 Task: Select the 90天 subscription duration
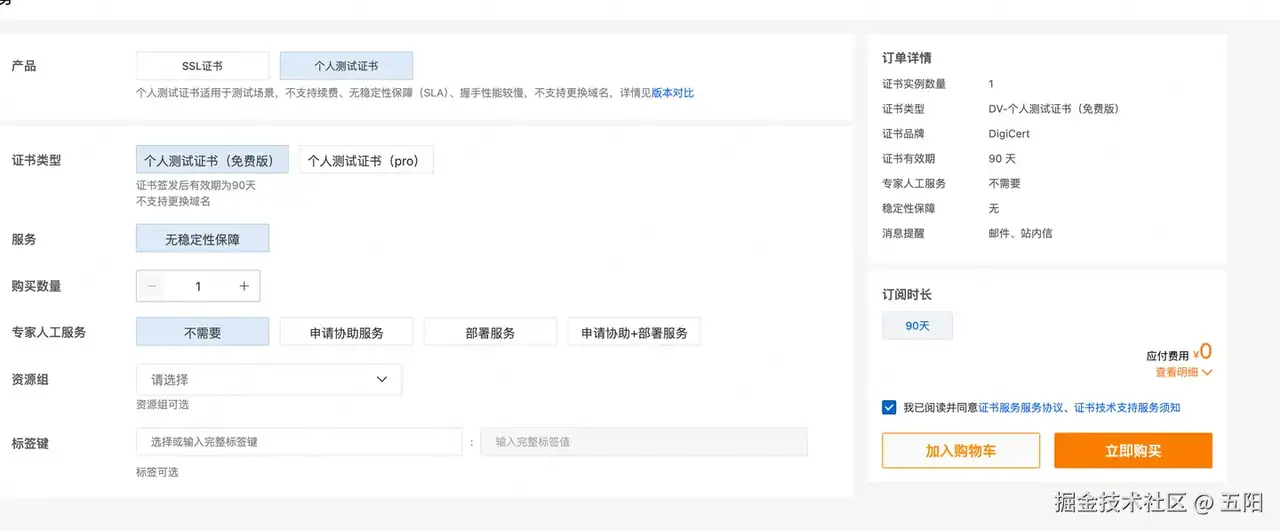[918, 326]
